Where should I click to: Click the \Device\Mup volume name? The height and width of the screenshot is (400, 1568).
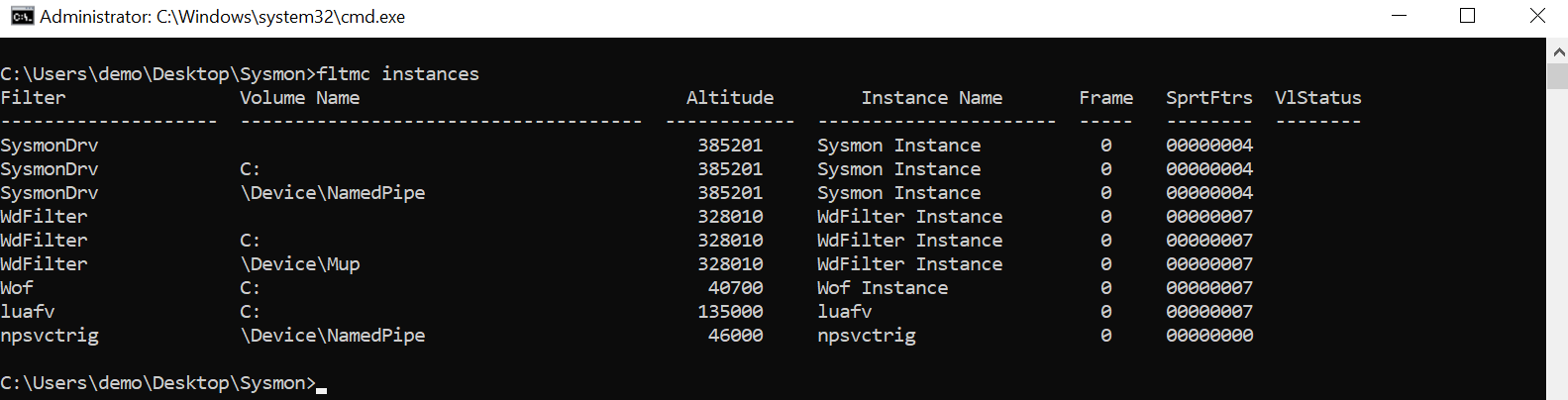300,264
